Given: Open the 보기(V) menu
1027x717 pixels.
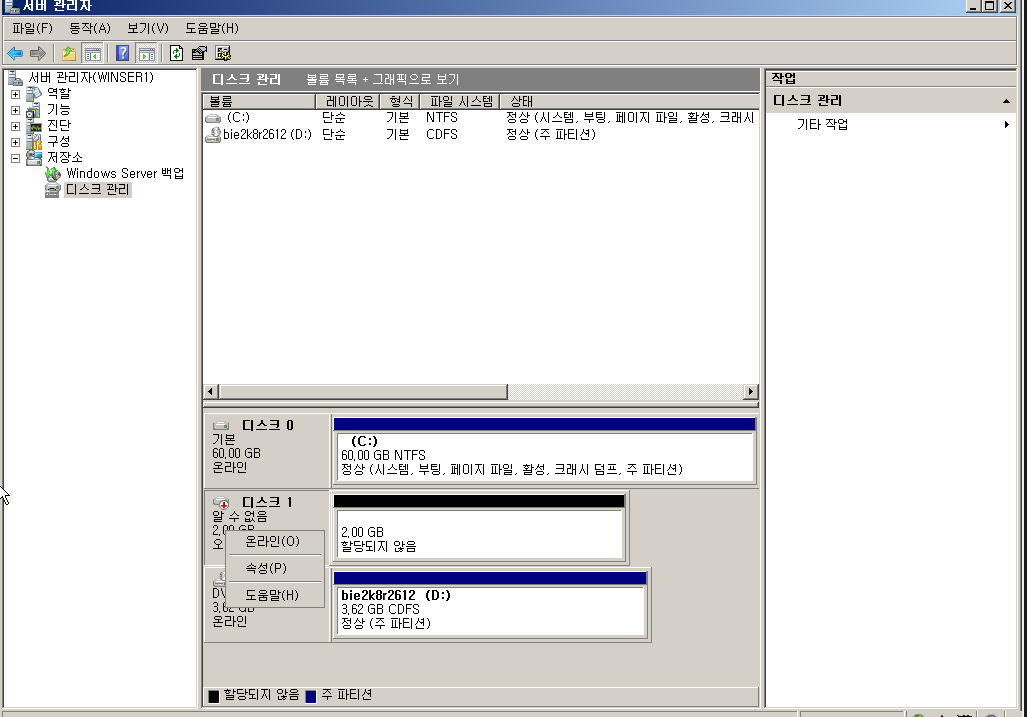Looking at the screenshot, I should [147, 28].
